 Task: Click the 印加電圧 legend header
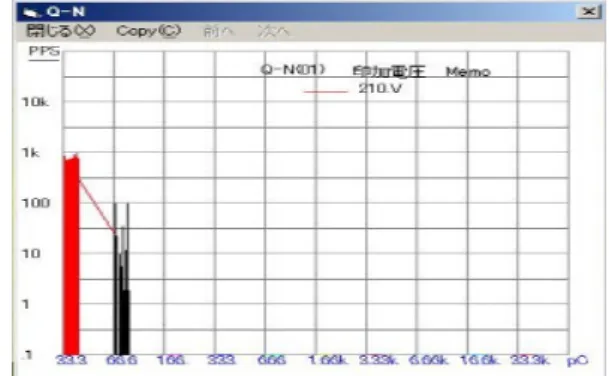(389, 71)
